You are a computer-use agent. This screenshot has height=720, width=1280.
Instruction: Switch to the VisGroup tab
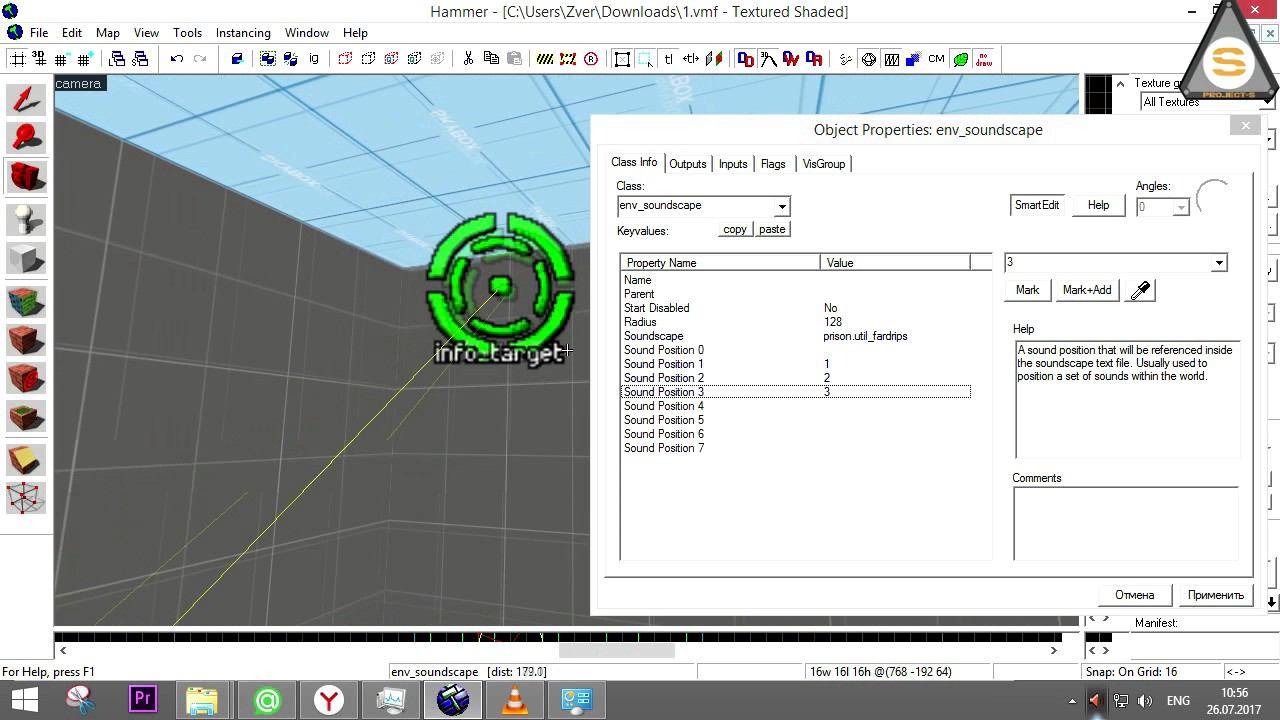click(x=824, y=164)
